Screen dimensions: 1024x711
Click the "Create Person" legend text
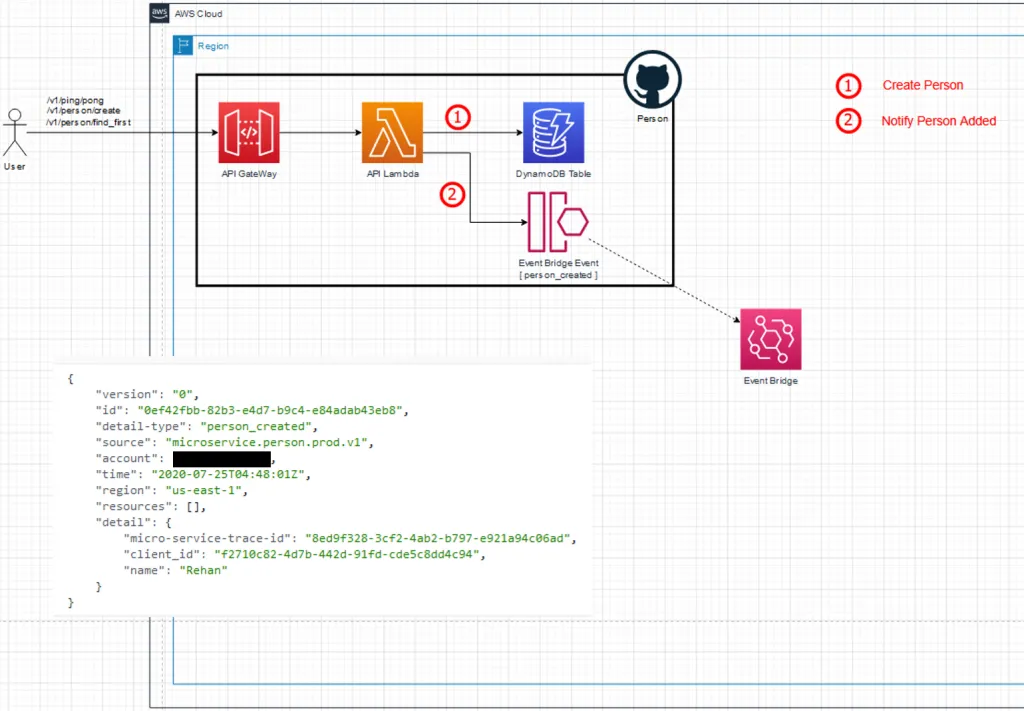tap(922, 86)
